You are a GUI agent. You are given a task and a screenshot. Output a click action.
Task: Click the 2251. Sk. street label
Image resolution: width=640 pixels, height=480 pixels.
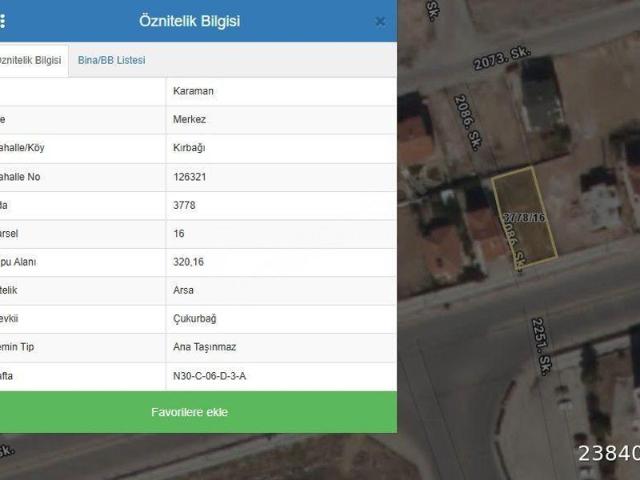(542, 346)
